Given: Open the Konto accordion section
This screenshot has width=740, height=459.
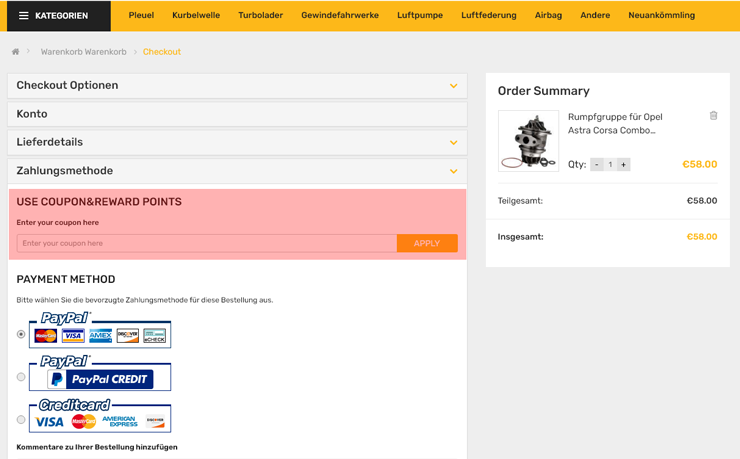Looking at the screenshot, I should click(x=237, y=114).
